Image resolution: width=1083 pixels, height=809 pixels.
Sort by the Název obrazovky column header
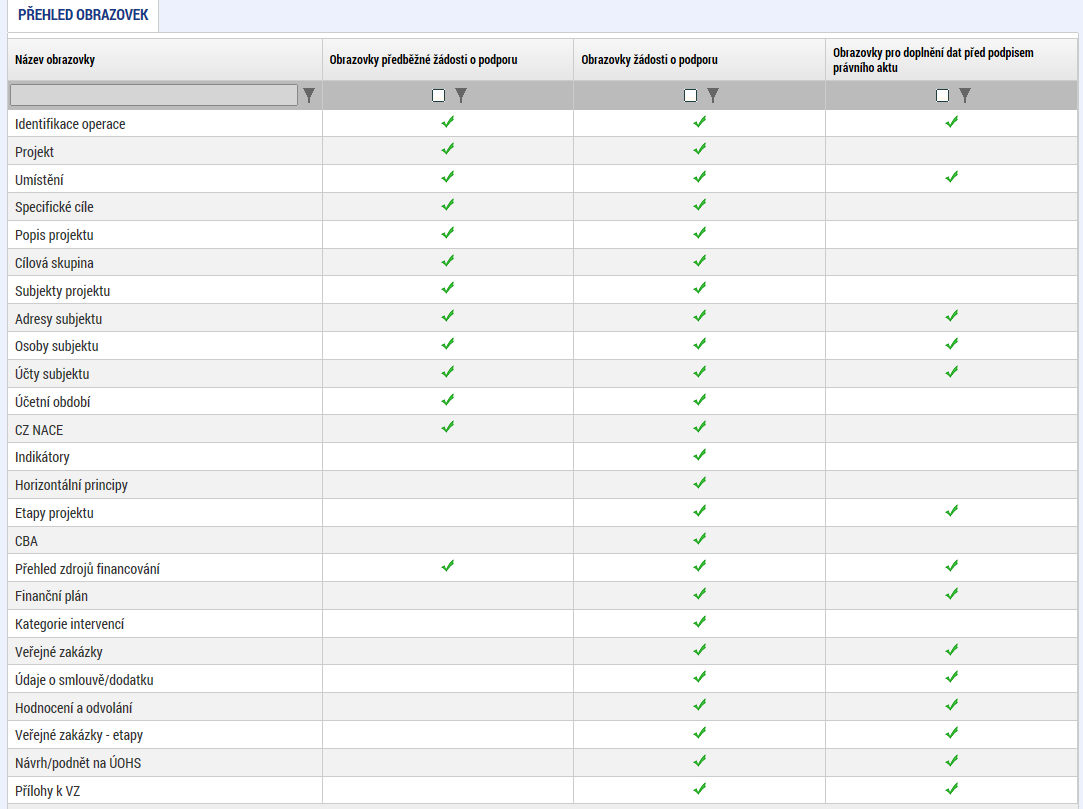pos(165,59)
